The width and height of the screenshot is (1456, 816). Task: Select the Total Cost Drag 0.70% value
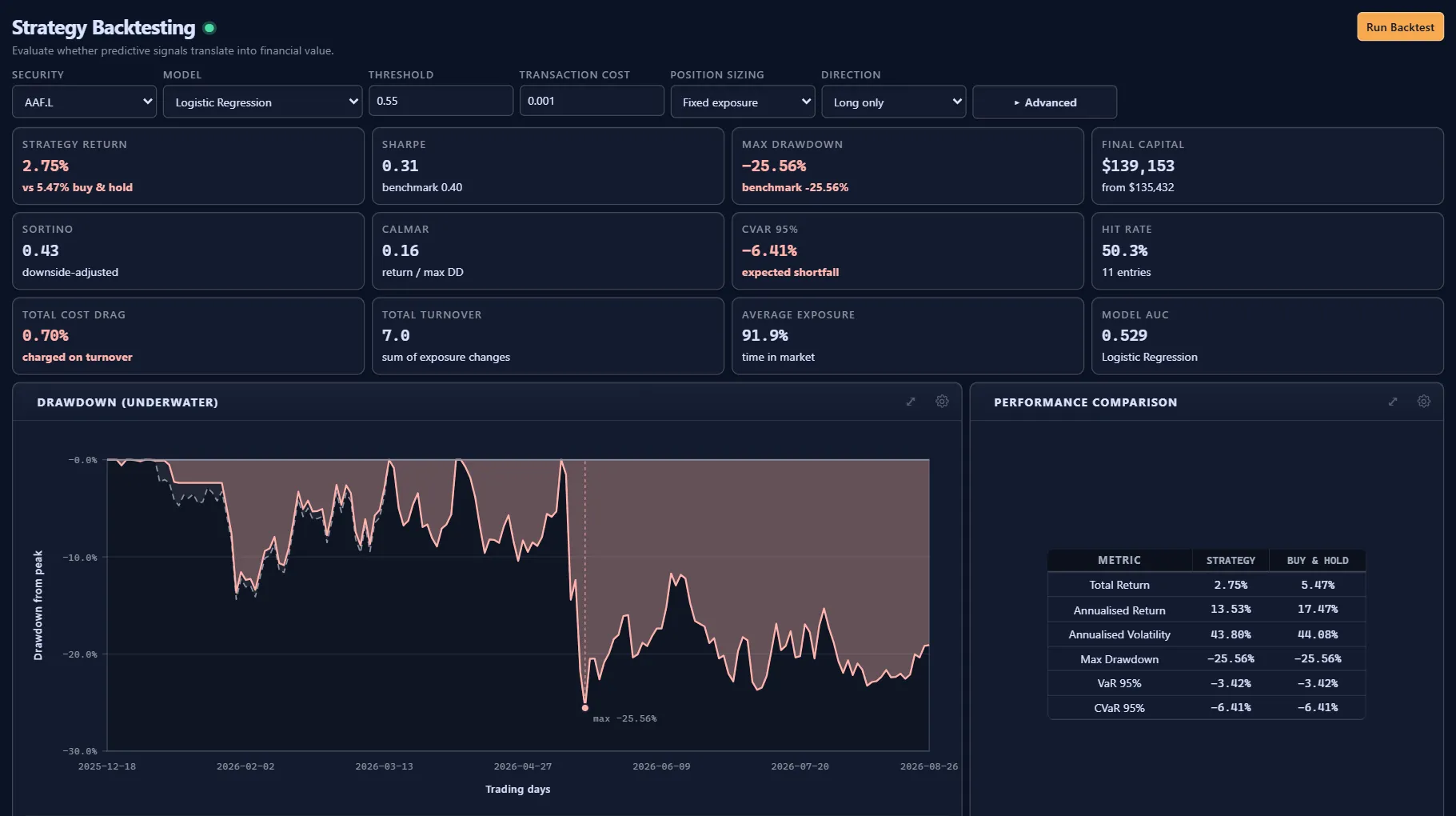[x=46, y=335]
